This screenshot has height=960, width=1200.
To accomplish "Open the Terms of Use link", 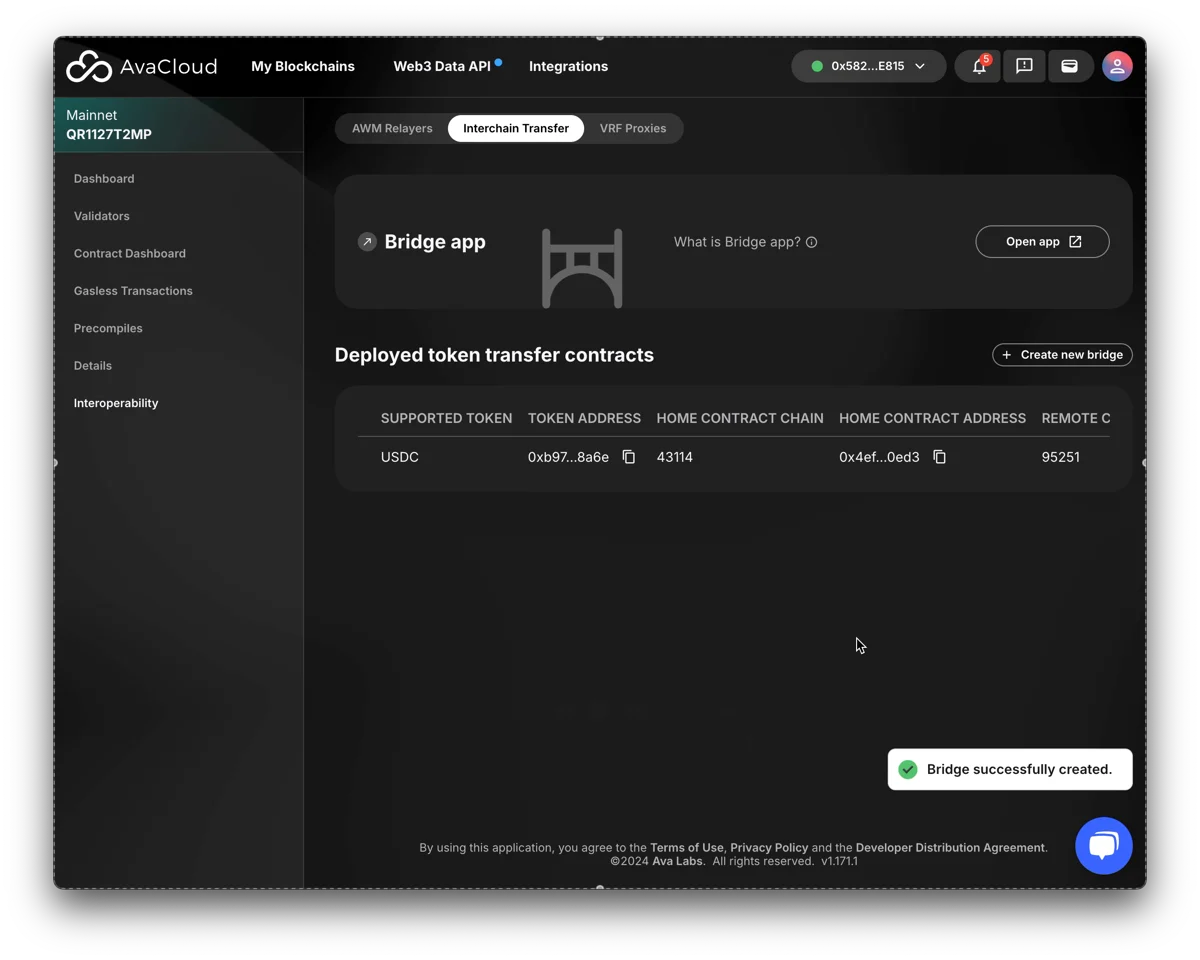I will click(x=687, y=848).
